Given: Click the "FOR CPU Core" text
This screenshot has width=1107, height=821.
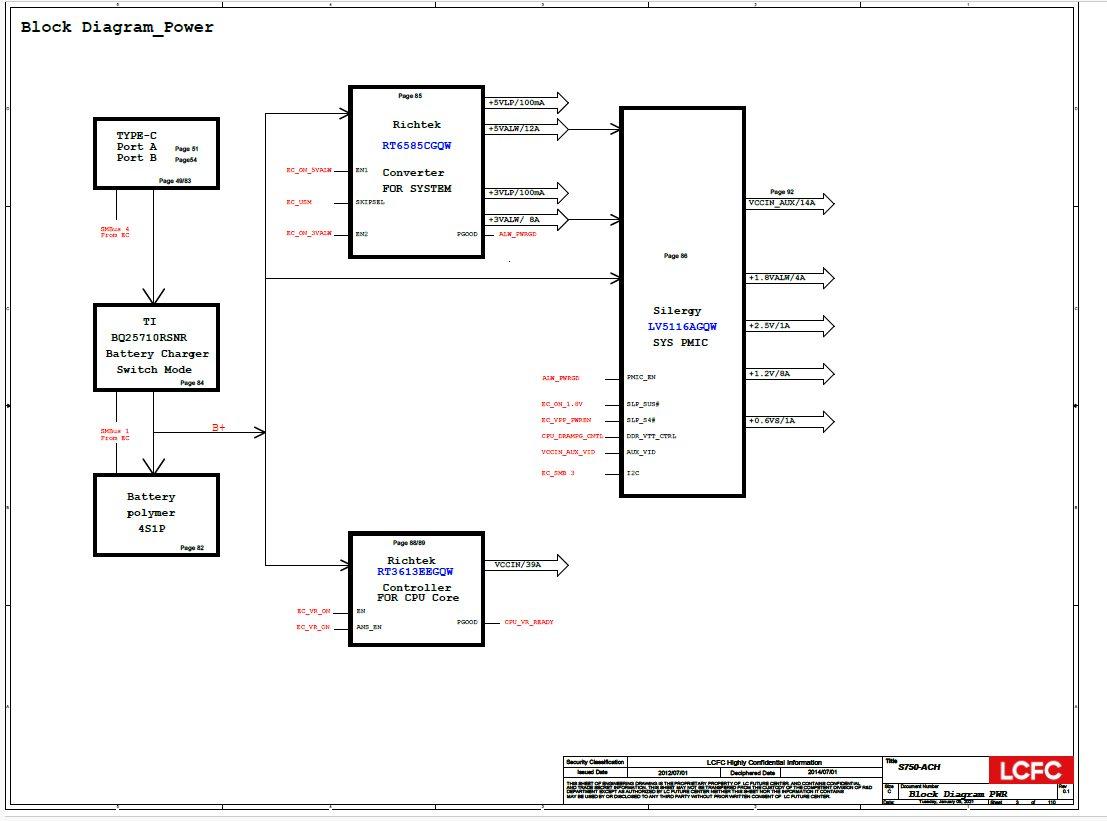Looking at the screenshot, I should [x=418, y=599].
